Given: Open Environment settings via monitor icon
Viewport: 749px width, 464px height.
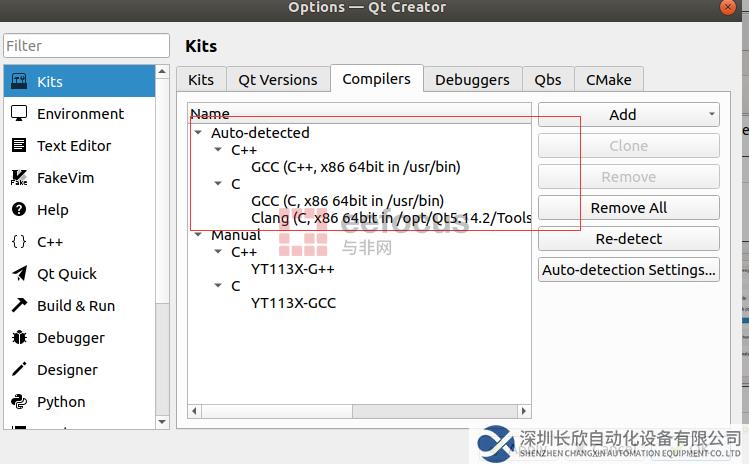Looking at the screenshot, I should click(x=19, y=113).
